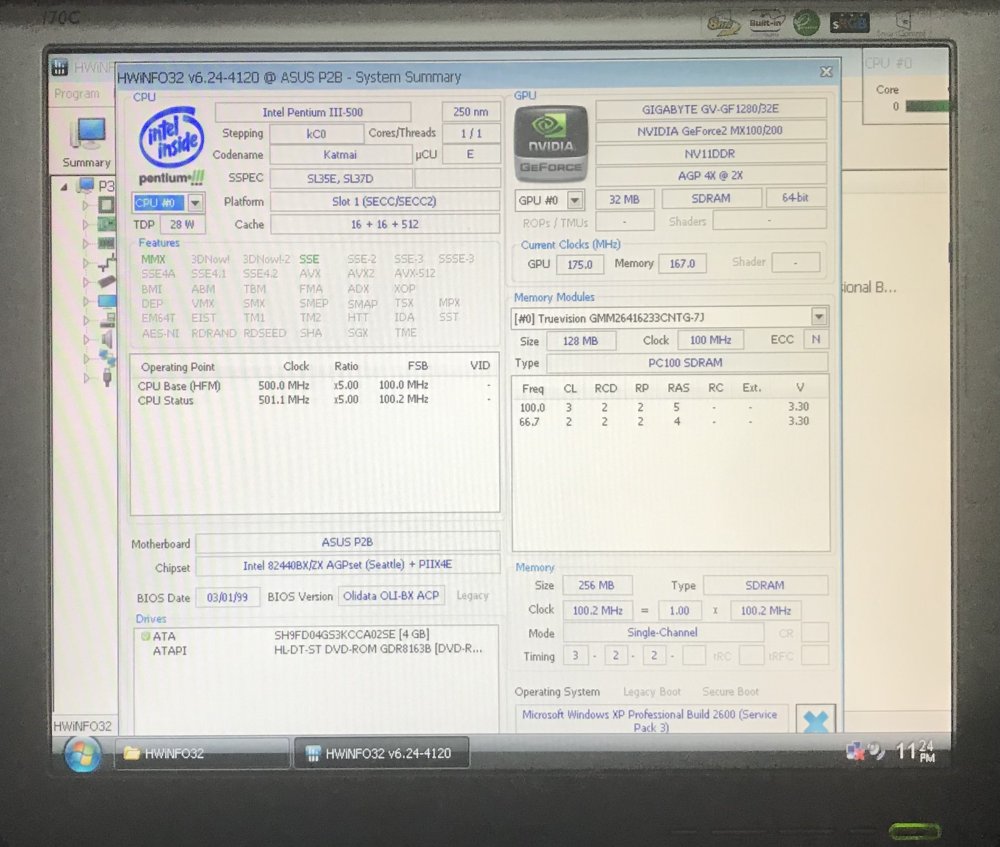Select the motherboard icon in the device tree

tap(106, 224)
